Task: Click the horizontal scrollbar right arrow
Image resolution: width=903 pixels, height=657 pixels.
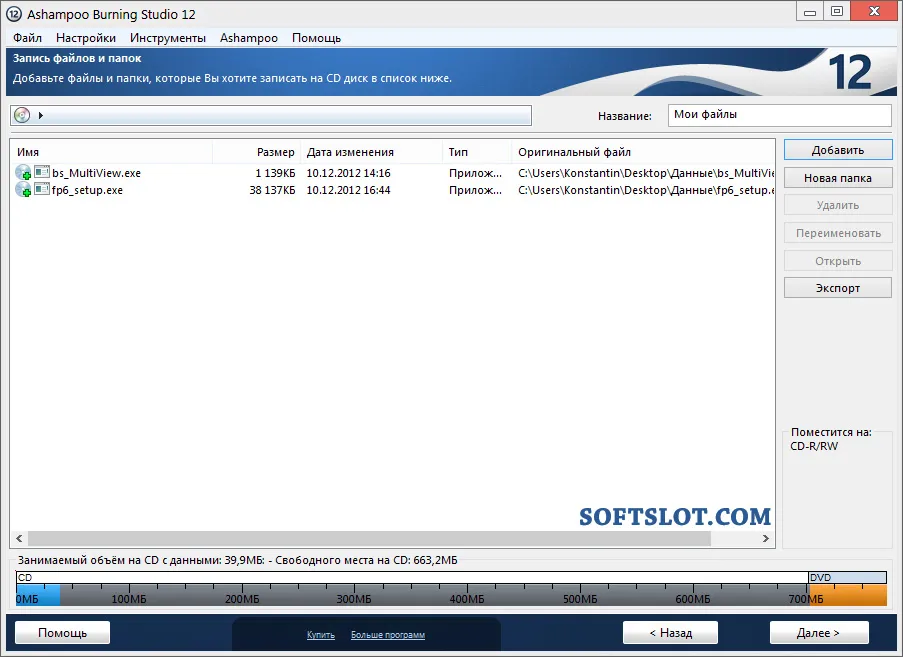Action: [x=765, y=538]
